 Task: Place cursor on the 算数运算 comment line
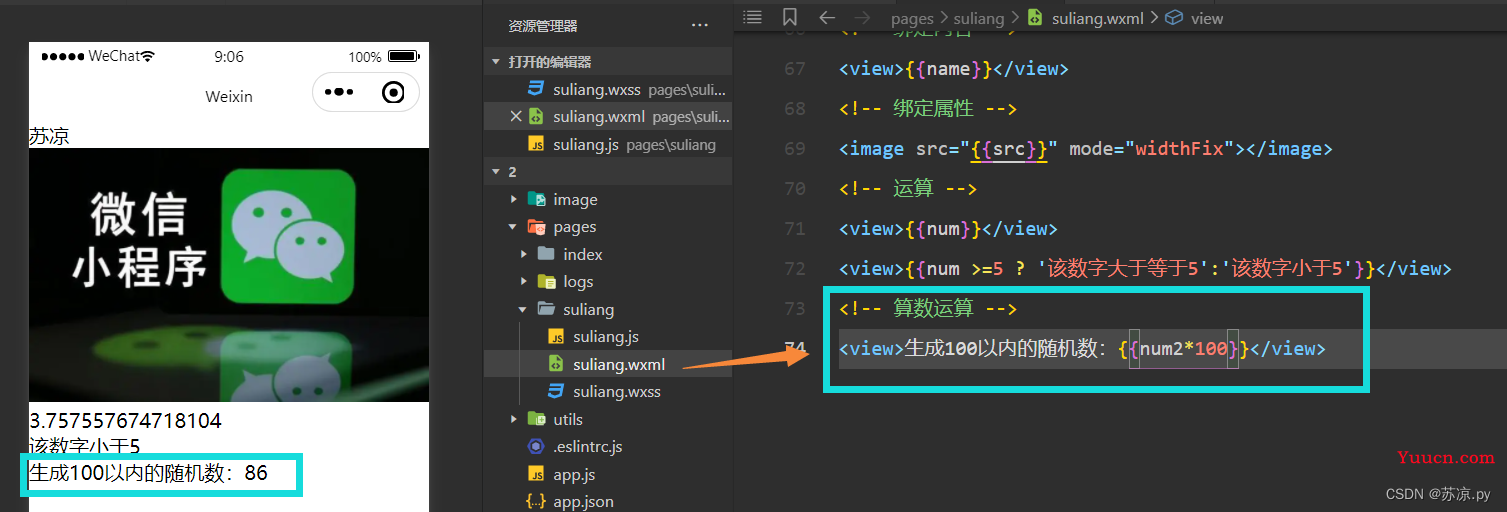tap(928, 309)
